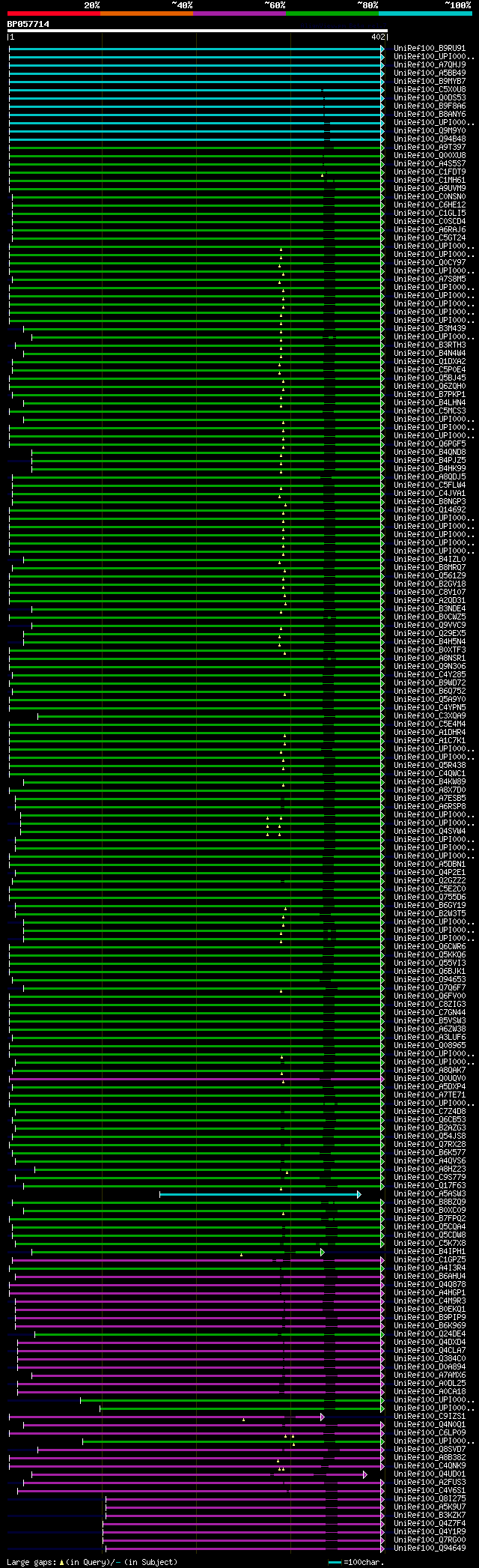Click label UniRef100_Q4CLA7

pos(430,1351)
